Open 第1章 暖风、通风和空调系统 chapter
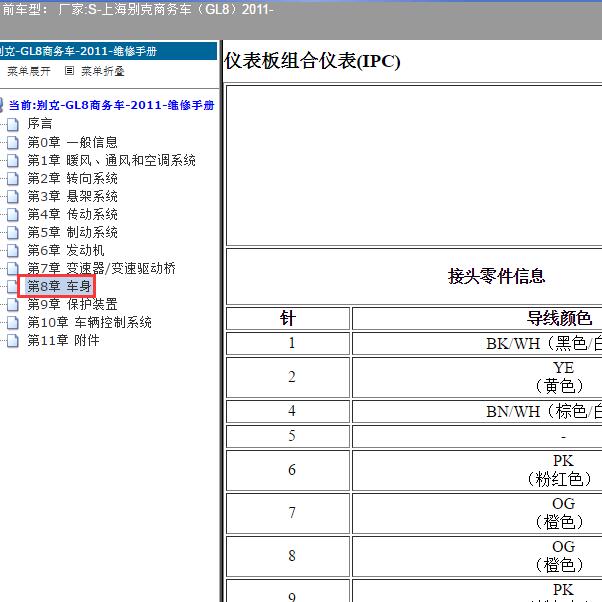Screen dimensions: 602x602 (x=111, y=160)
